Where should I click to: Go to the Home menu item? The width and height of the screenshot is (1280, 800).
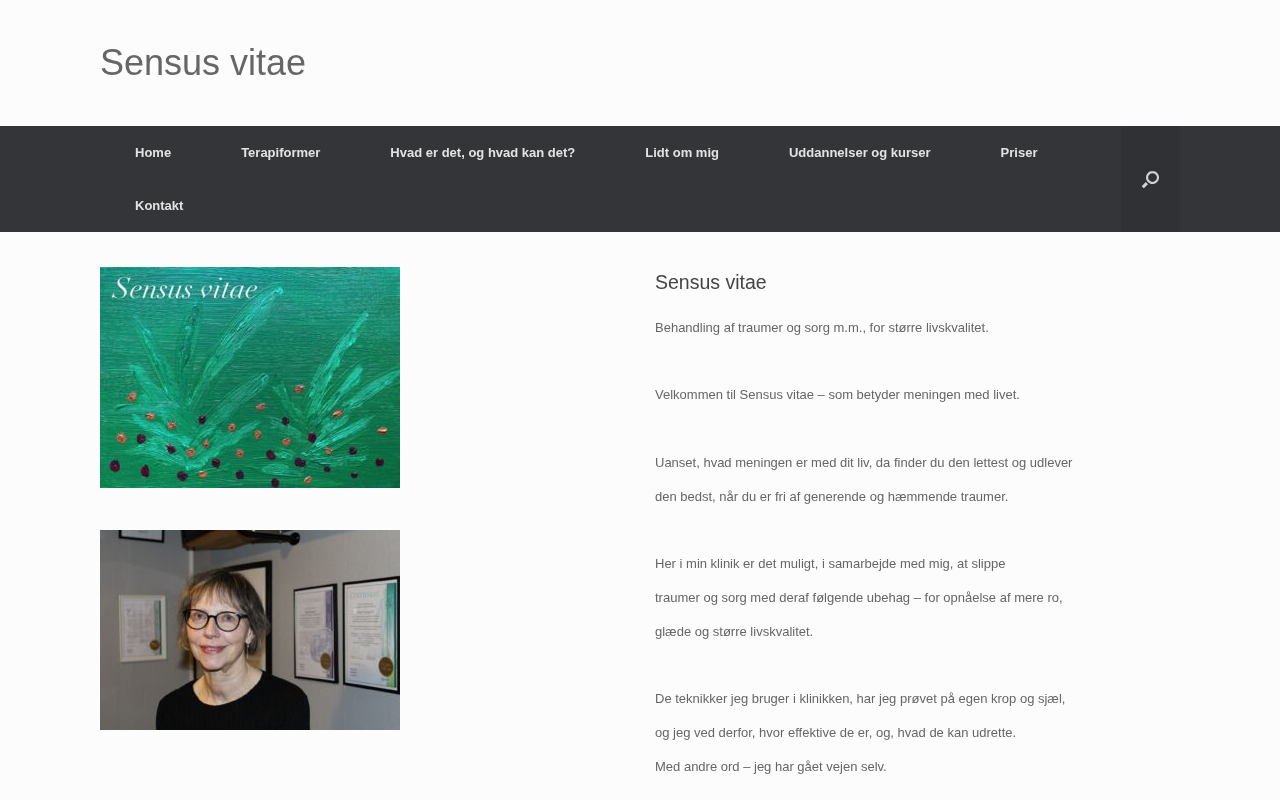(x=153, y=153)
